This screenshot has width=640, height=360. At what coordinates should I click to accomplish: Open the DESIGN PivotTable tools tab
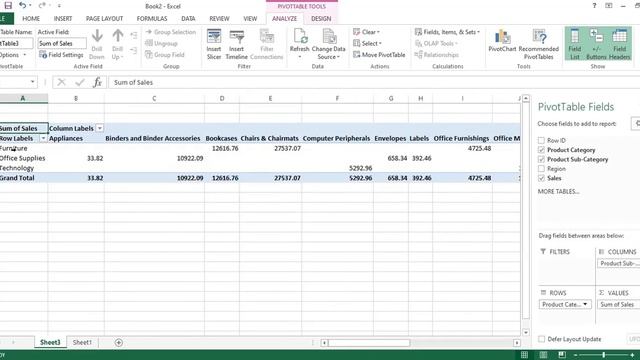coord(321,19)
